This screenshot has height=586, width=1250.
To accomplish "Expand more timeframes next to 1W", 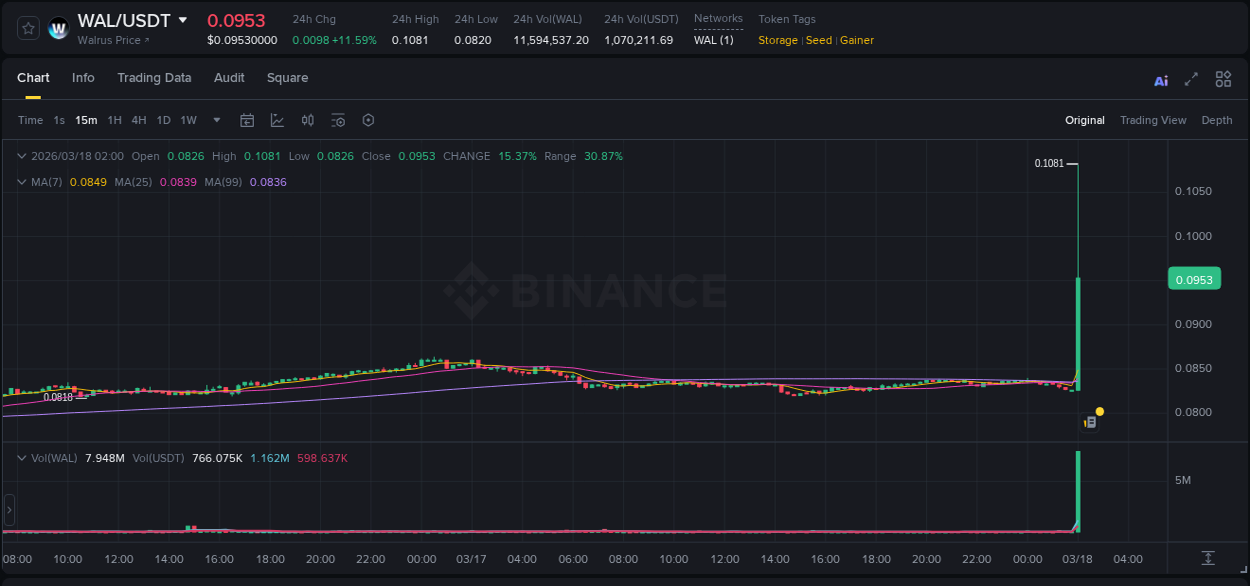I will pos(215,120).
